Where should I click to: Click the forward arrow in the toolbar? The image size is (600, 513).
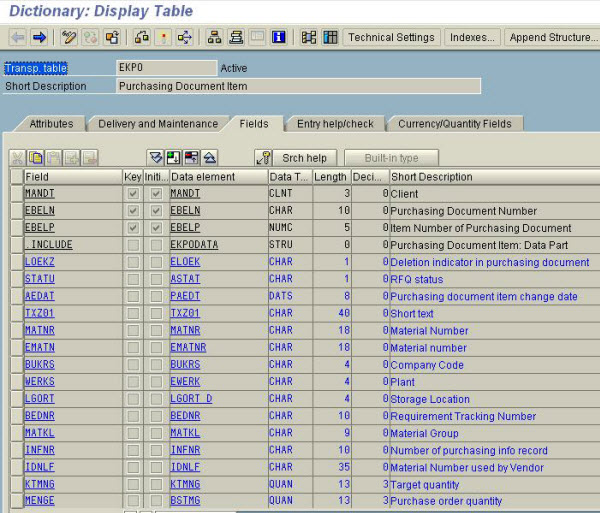pos(39,38)
